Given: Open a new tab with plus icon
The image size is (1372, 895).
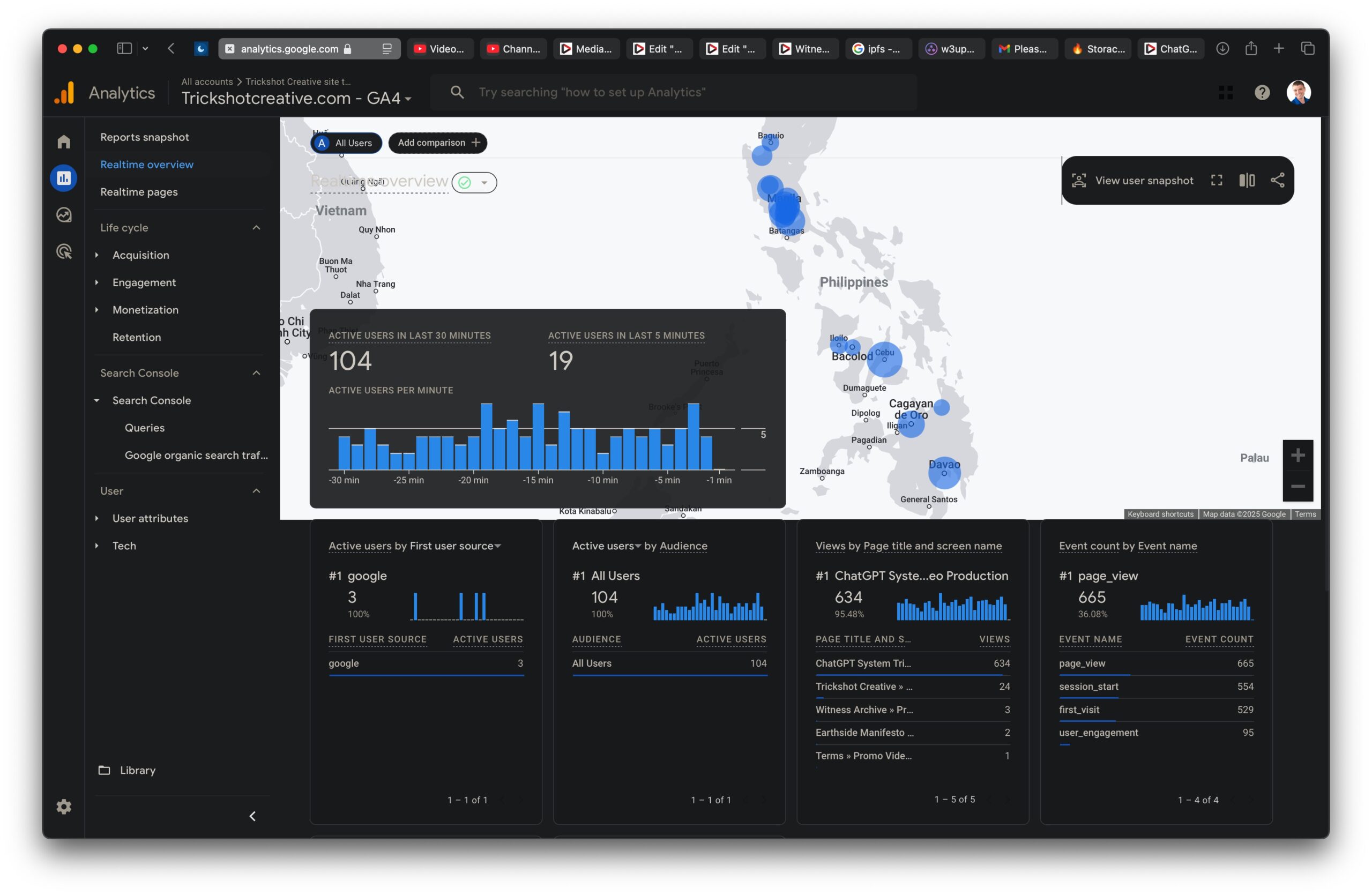Looking at the screenshot, I should (1279, 48).
